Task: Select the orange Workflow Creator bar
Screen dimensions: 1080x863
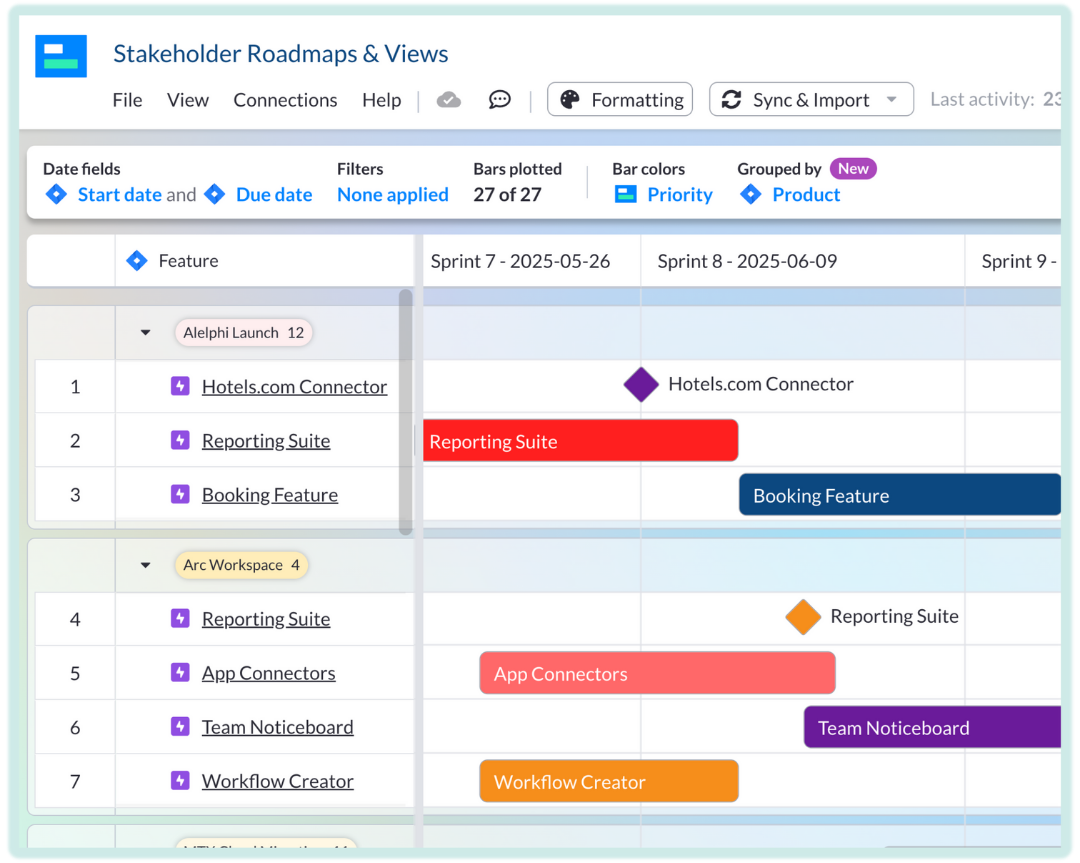Action: [x=609, y=781]
